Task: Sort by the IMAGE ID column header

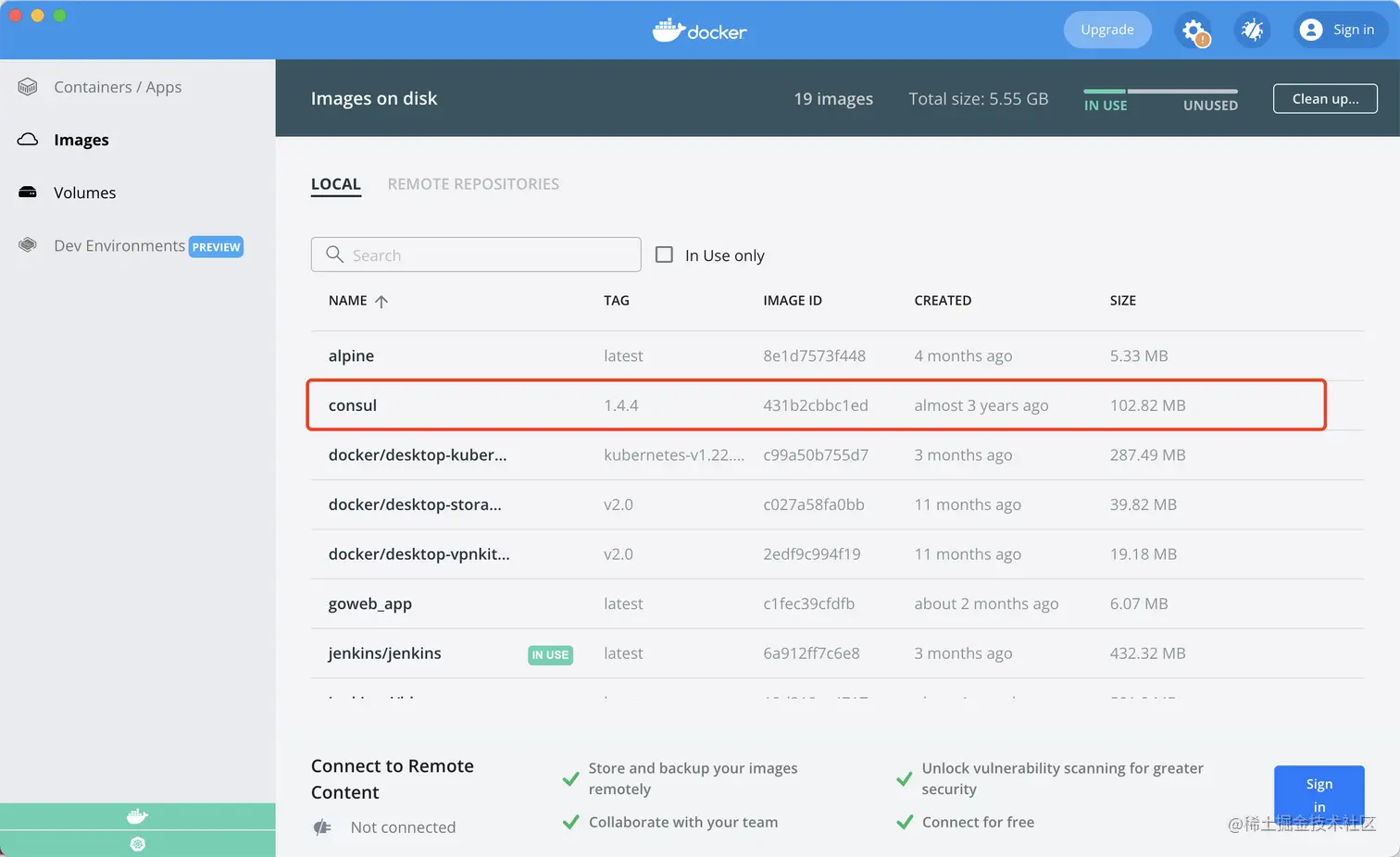Action: coord(793,301)
